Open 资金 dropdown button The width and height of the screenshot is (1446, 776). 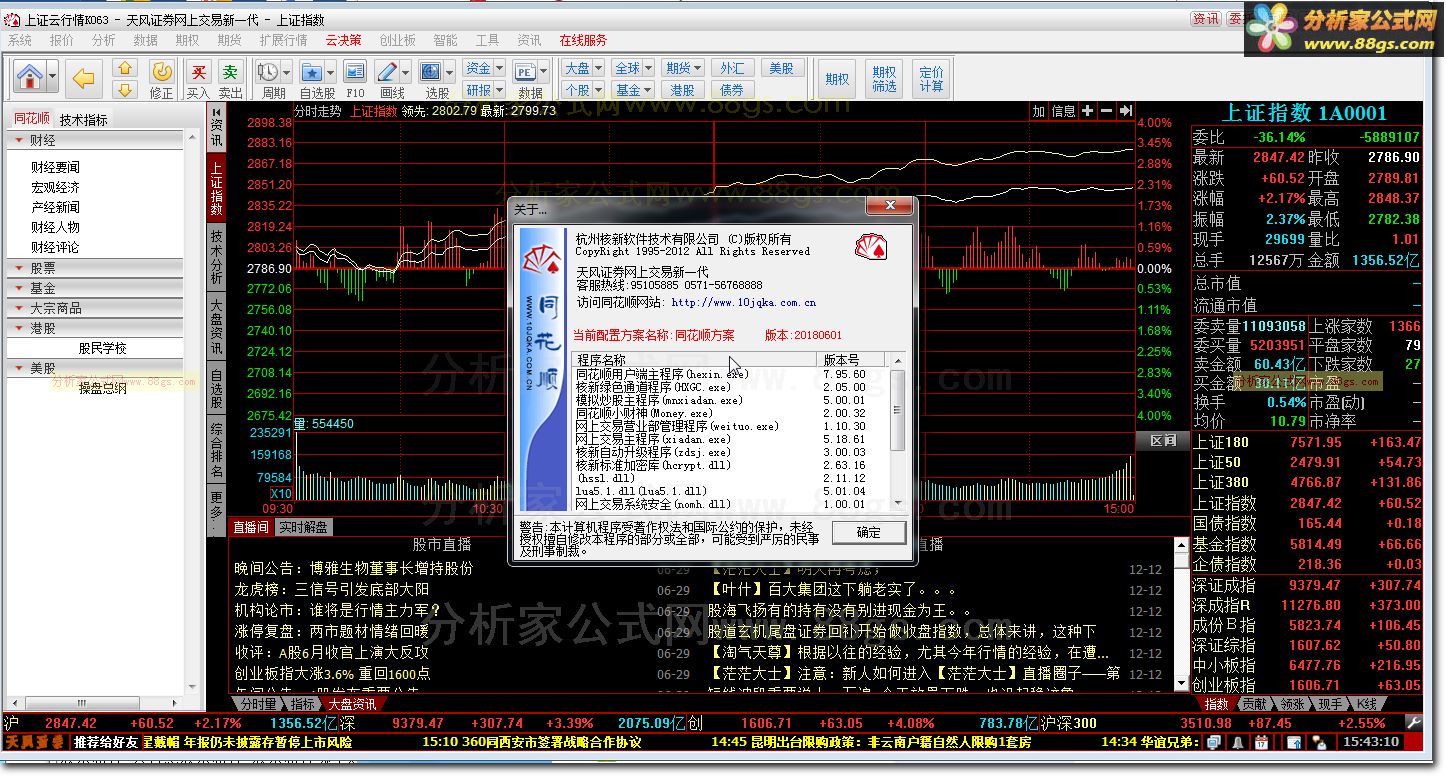tap(484, 68)
